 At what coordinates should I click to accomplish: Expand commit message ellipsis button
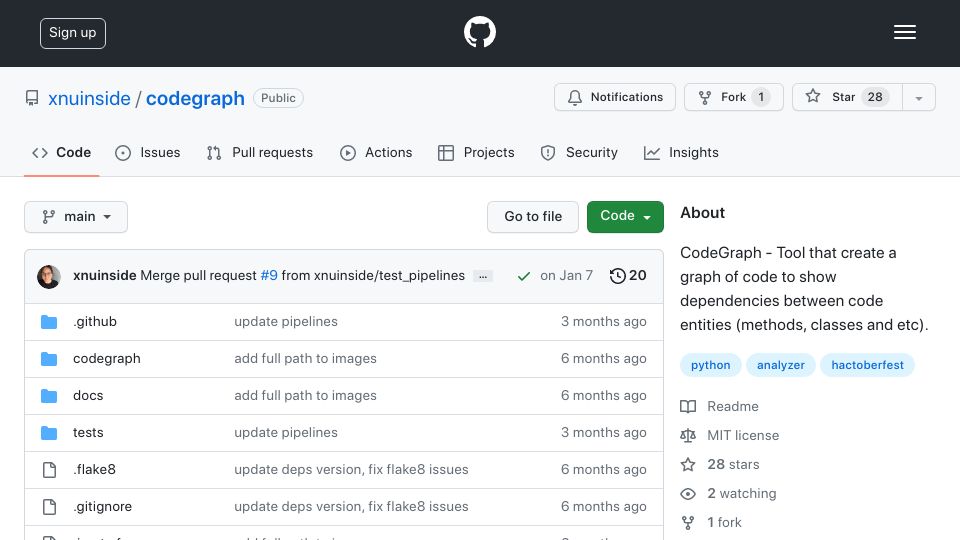coord(483,277)
